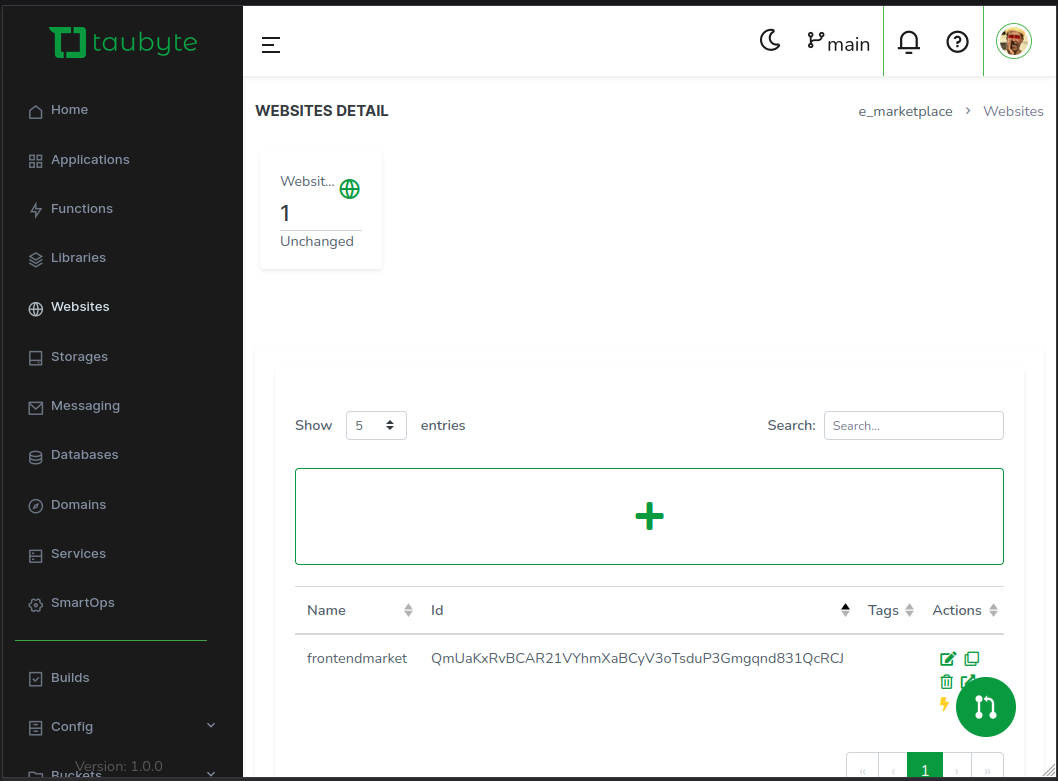Viewport: 1058px width, 781px height.
Task: Click the SmartOps gear icon
Action: click(x=36, y=605)
